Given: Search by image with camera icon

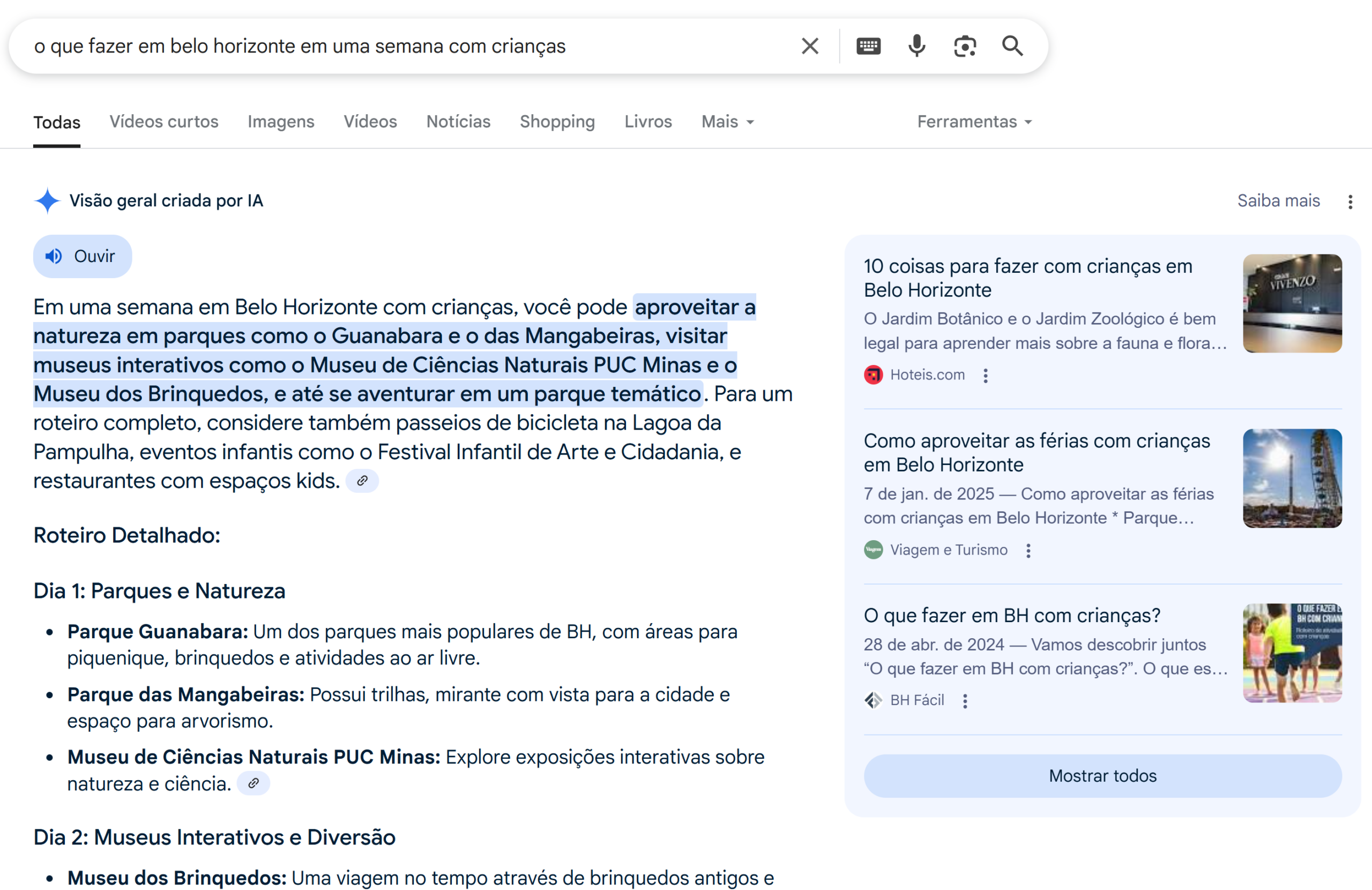Looking at the screenshot, I should click(x=965, y=46).
